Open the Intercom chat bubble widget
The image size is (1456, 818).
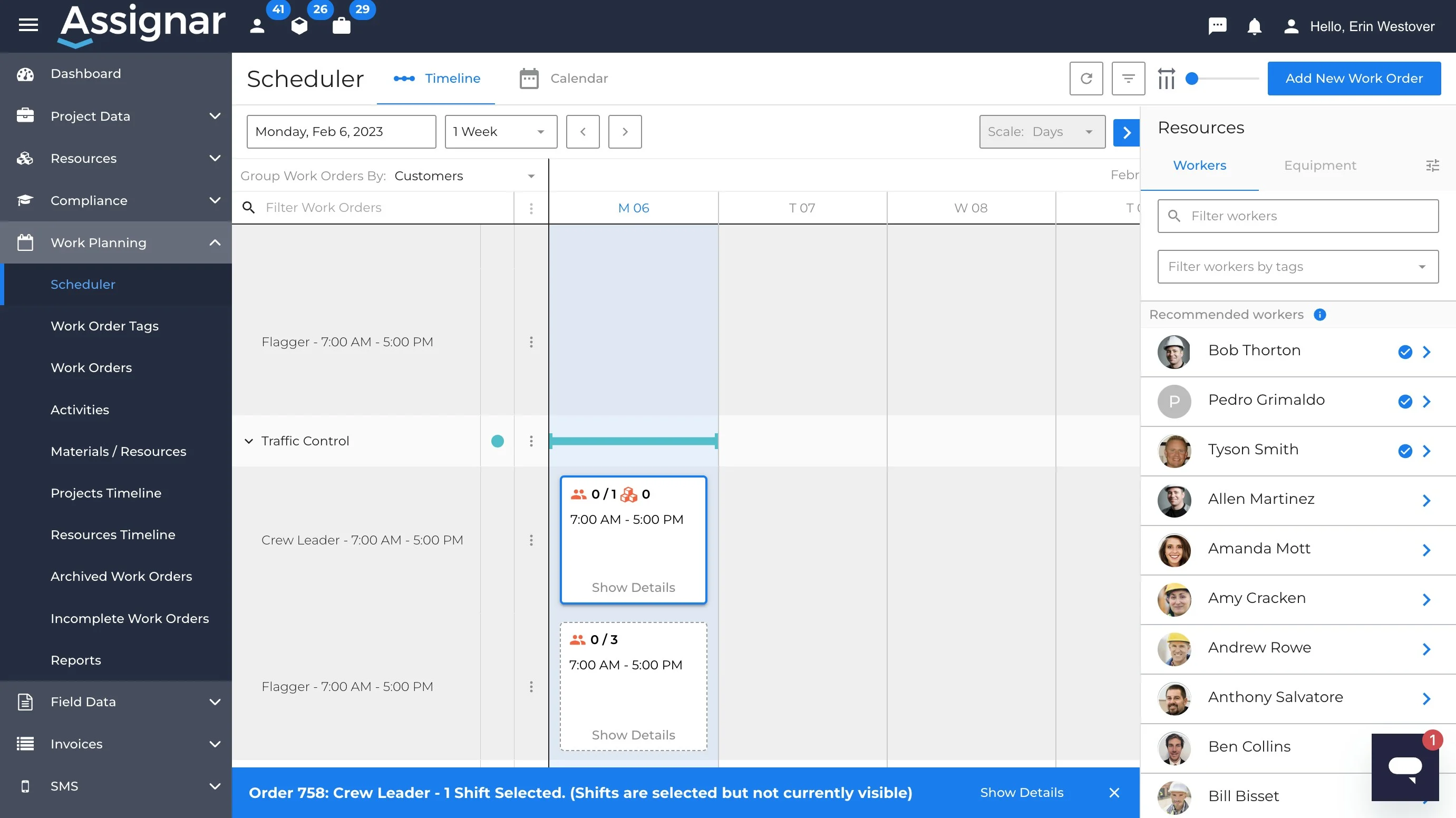[x=1404, y=767]
